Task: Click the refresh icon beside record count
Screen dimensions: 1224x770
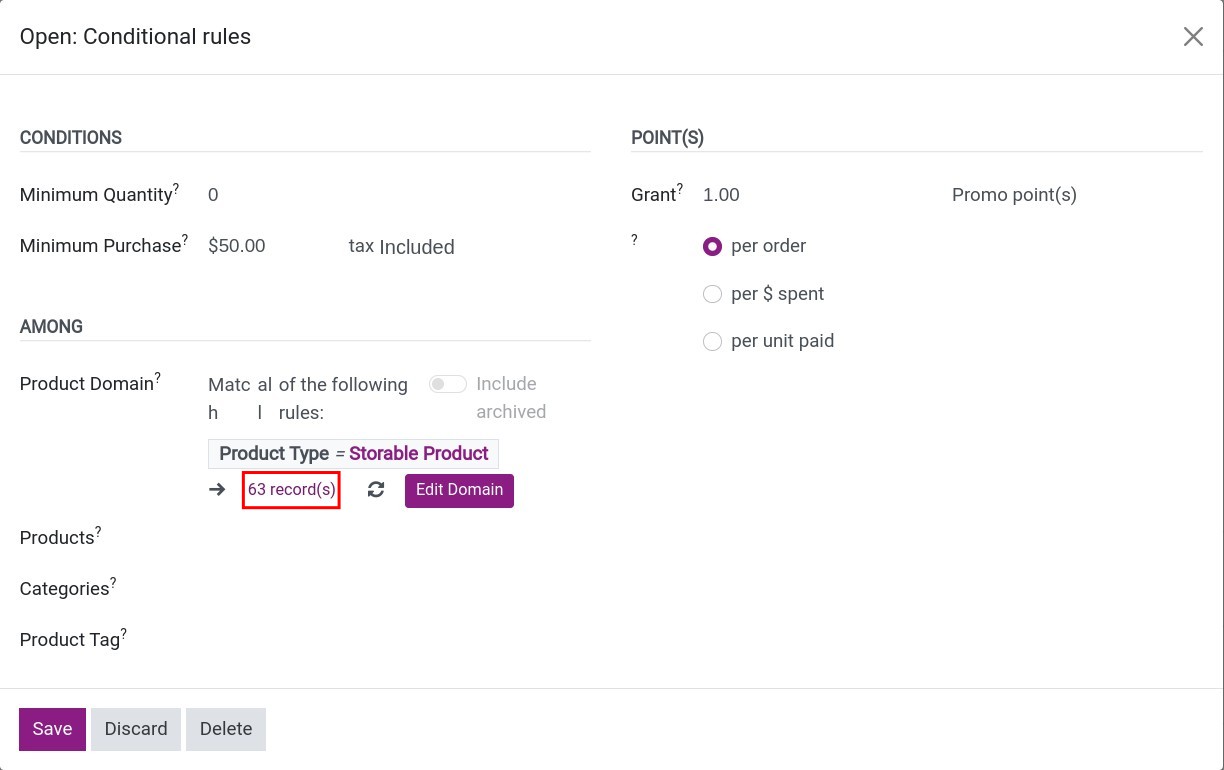Action: [376, 490]
